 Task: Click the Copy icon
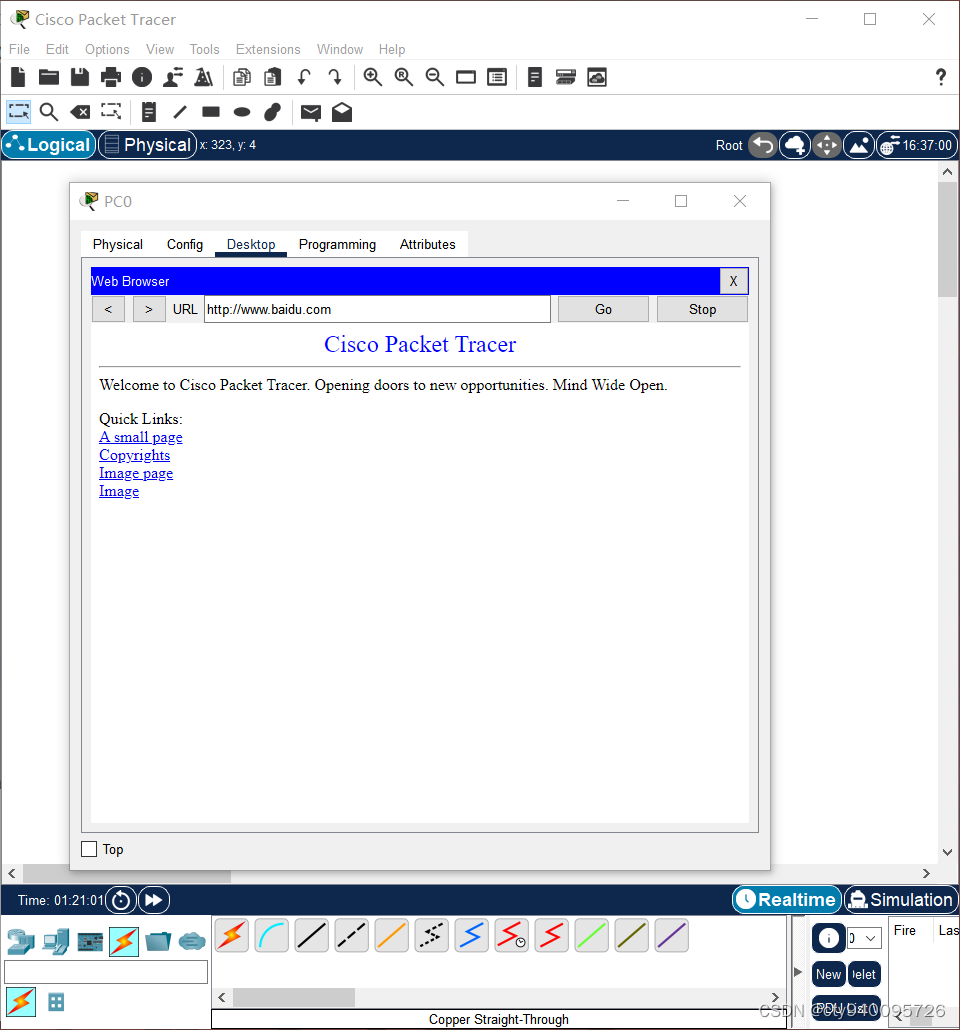tap(242, 78)
